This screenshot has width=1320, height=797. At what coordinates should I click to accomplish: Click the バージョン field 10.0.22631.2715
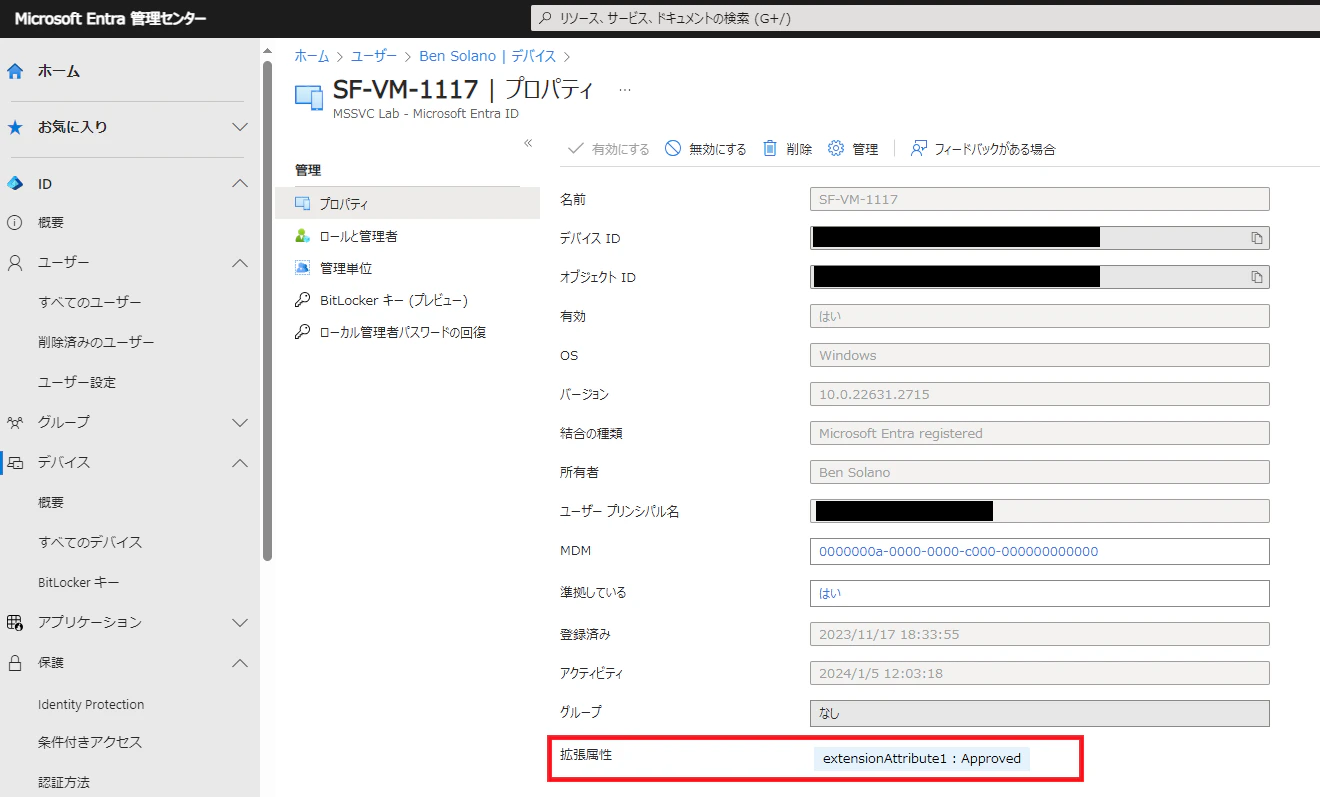point(1039,394)
